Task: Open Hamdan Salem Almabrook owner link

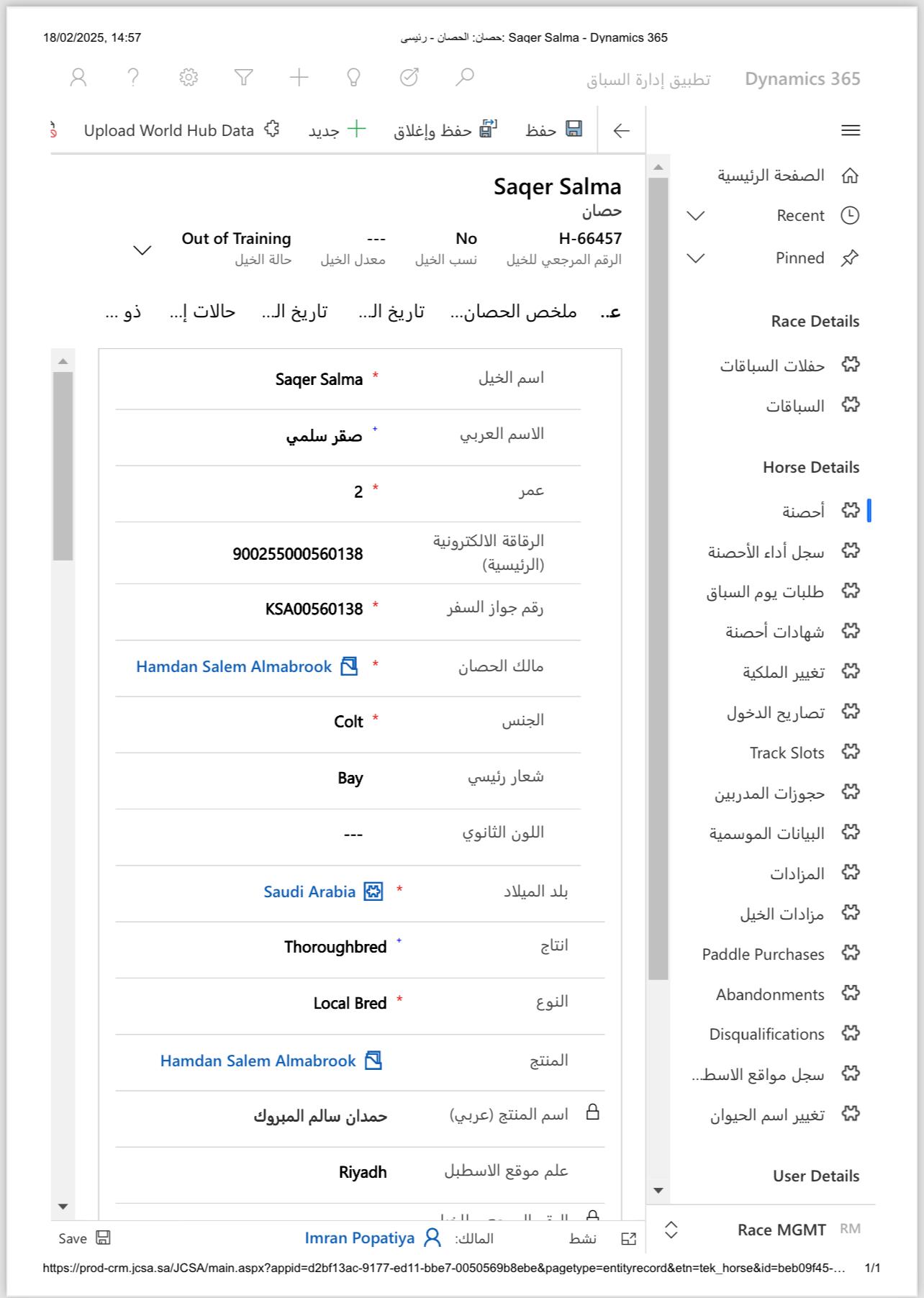Action: tap(234, 666)
